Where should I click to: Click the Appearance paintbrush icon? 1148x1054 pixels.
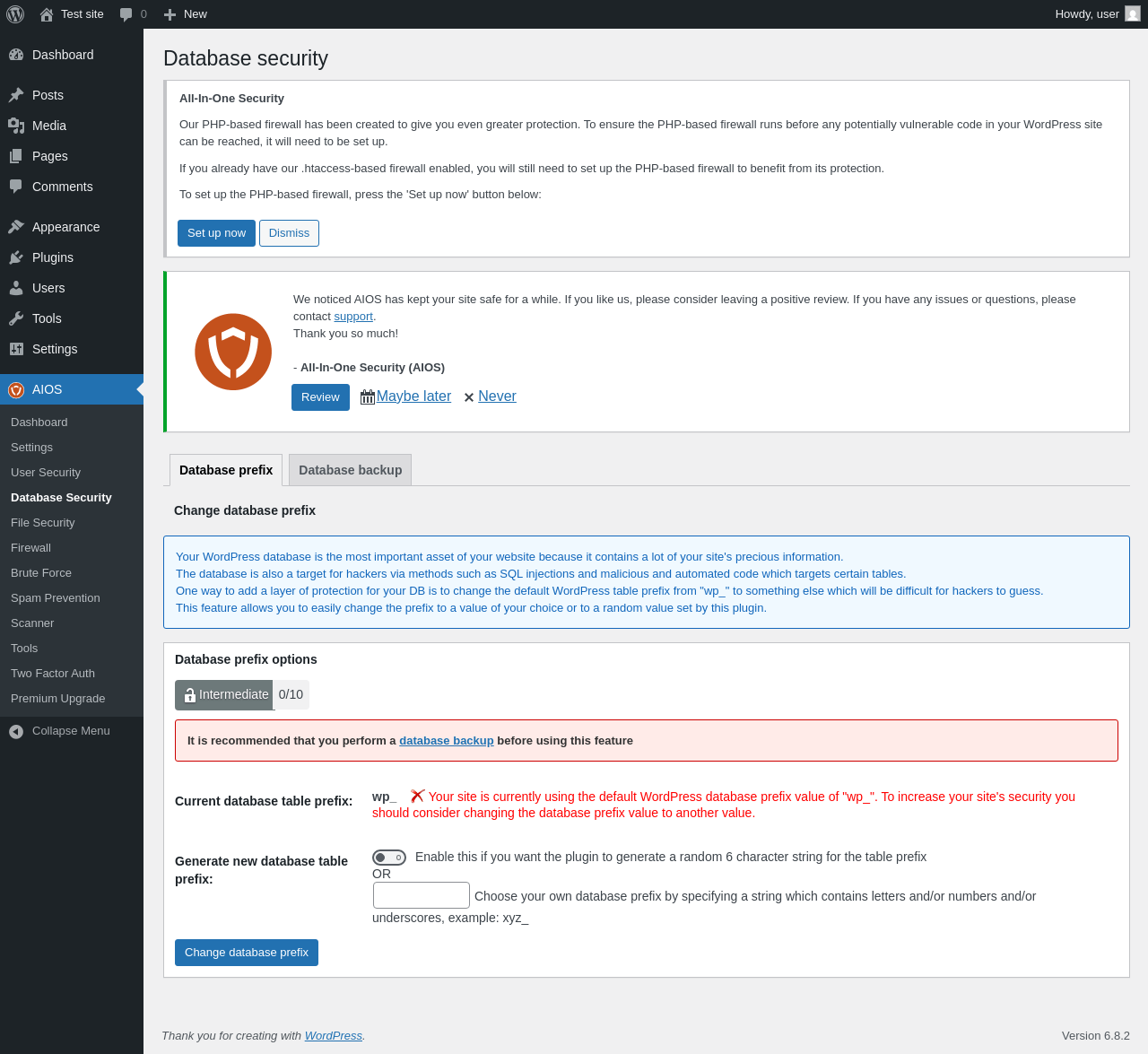coord(16,227)
